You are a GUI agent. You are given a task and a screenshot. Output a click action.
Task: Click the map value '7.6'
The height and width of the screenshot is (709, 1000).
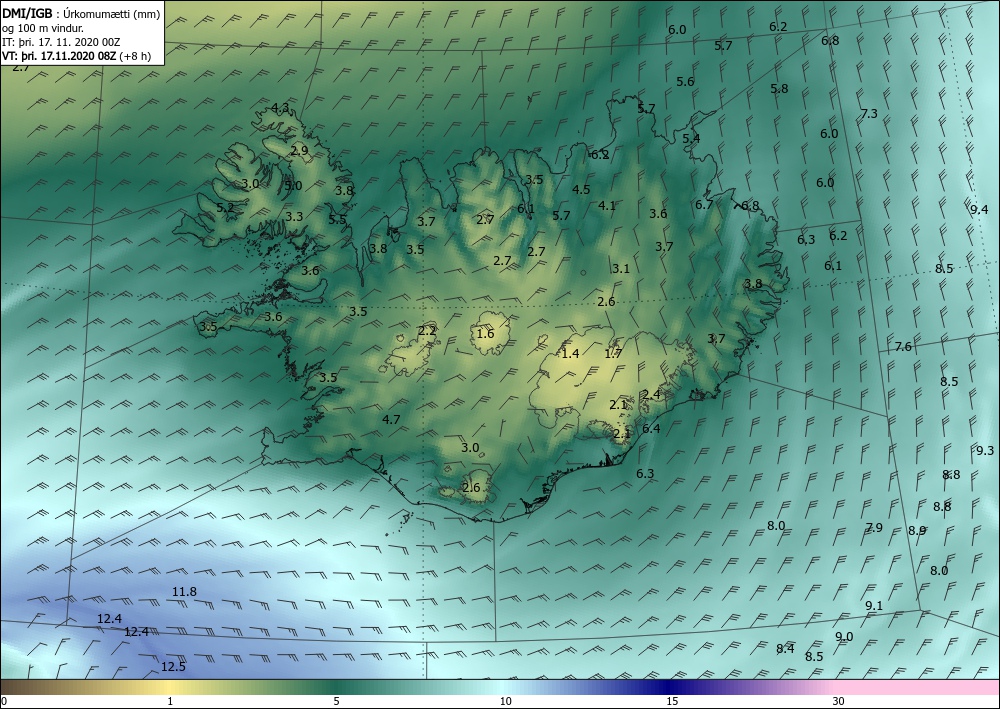point(903,347)
